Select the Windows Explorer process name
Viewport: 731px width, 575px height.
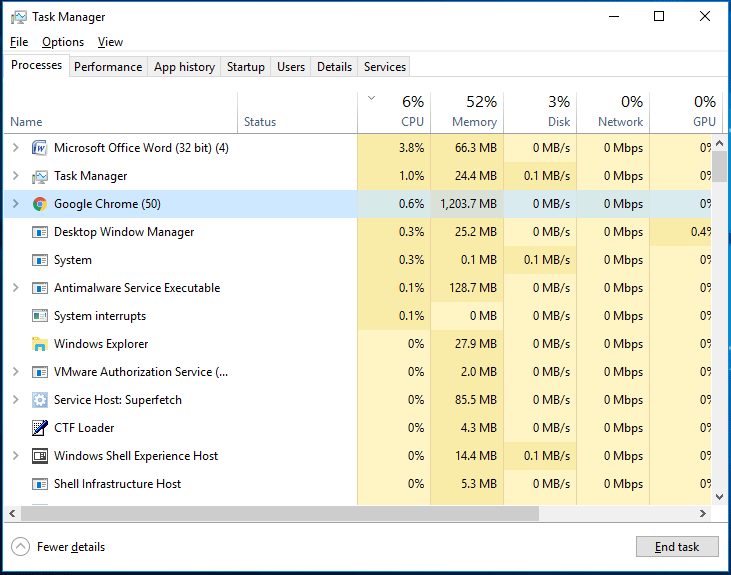coord(101,344)
